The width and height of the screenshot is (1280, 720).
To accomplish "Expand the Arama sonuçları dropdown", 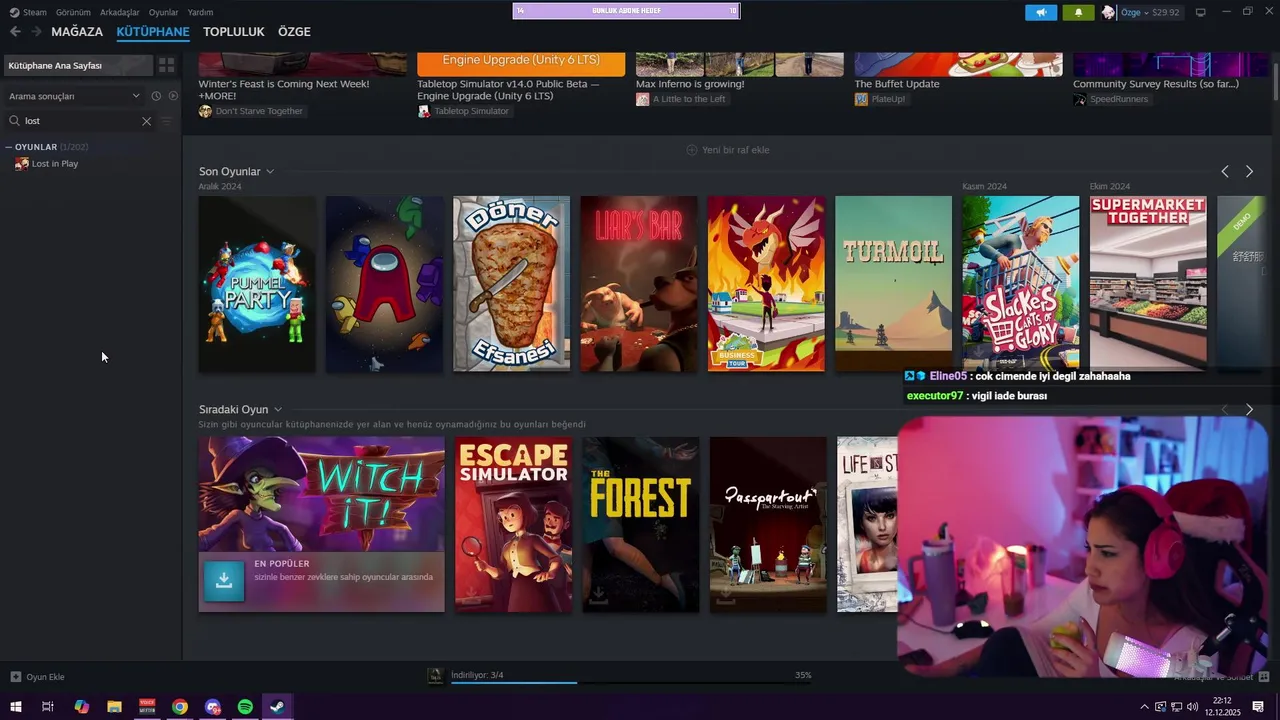I will coord(136,96).
